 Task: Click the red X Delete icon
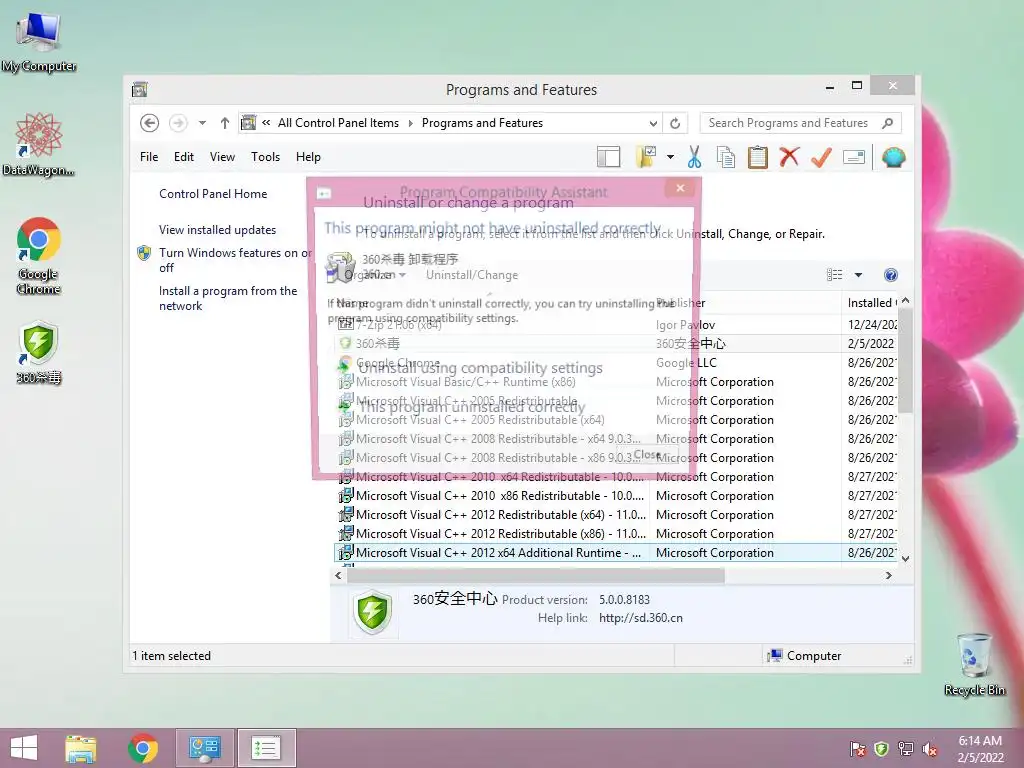tap(789, 157)
